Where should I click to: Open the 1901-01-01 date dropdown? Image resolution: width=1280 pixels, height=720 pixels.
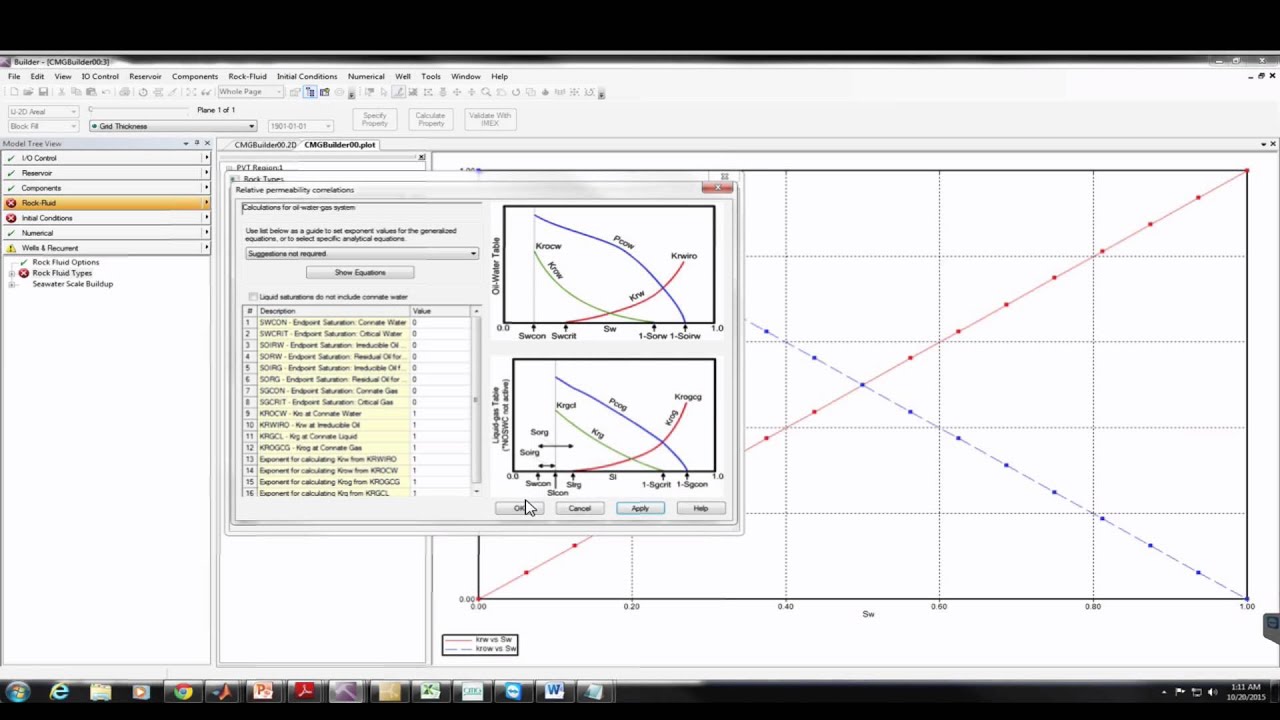(299, 126)
